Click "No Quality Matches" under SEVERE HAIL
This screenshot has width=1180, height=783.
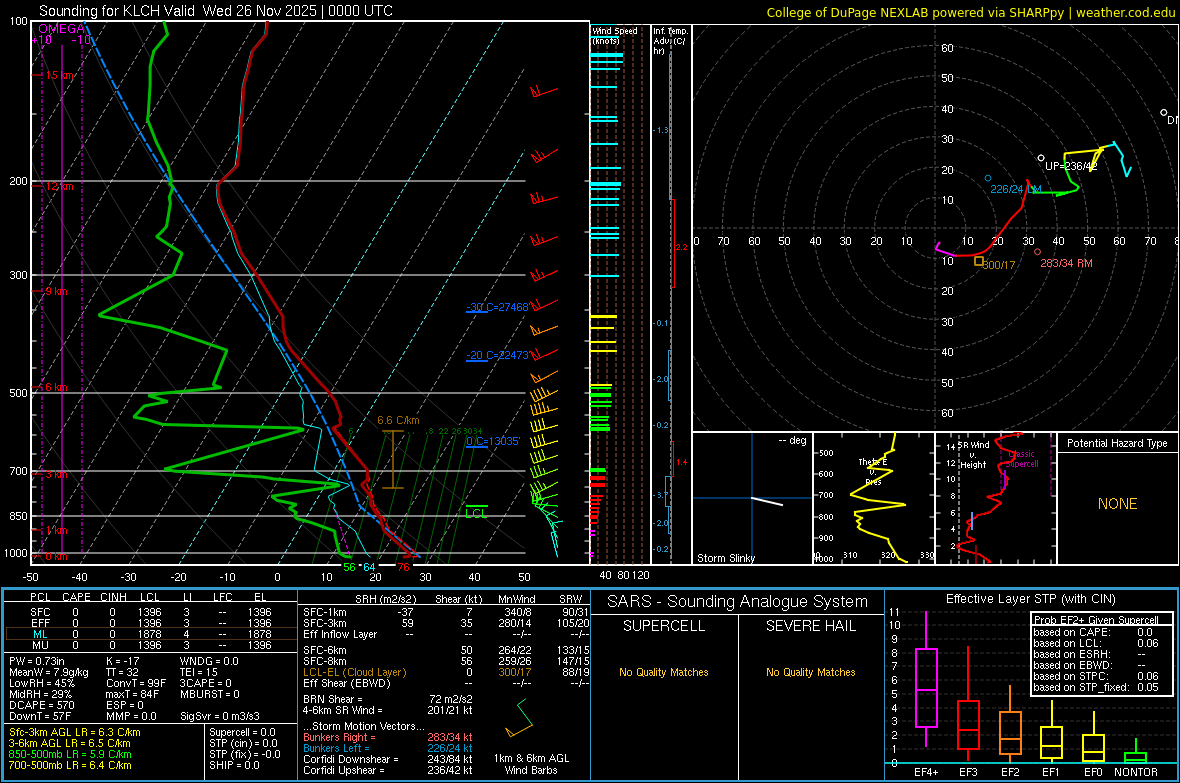(x=810, y=672)
